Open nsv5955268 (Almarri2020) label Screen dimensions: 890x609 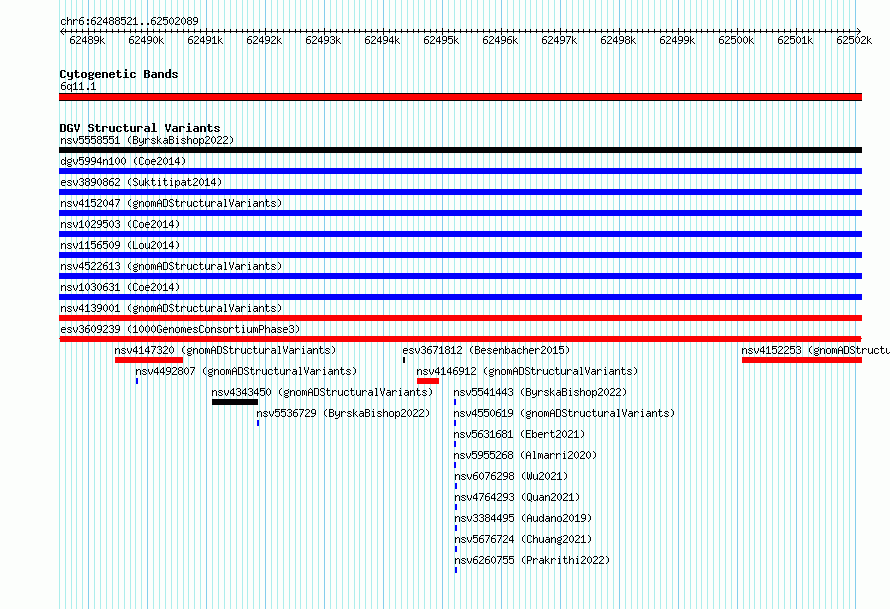(x=526, y=455)
